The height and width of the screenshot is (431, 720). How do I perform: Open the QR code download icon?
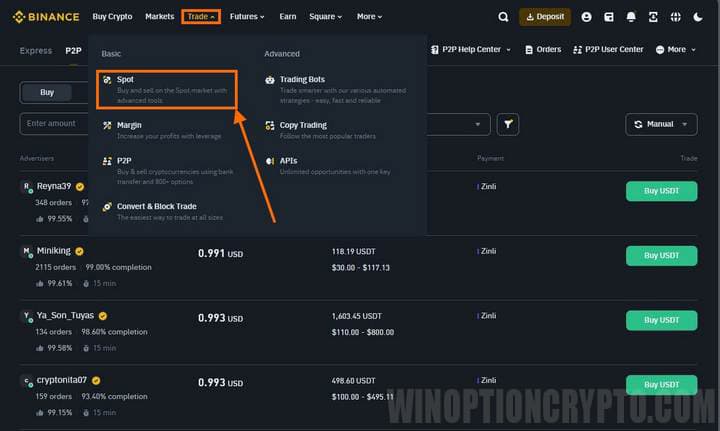tap(653, 17)
